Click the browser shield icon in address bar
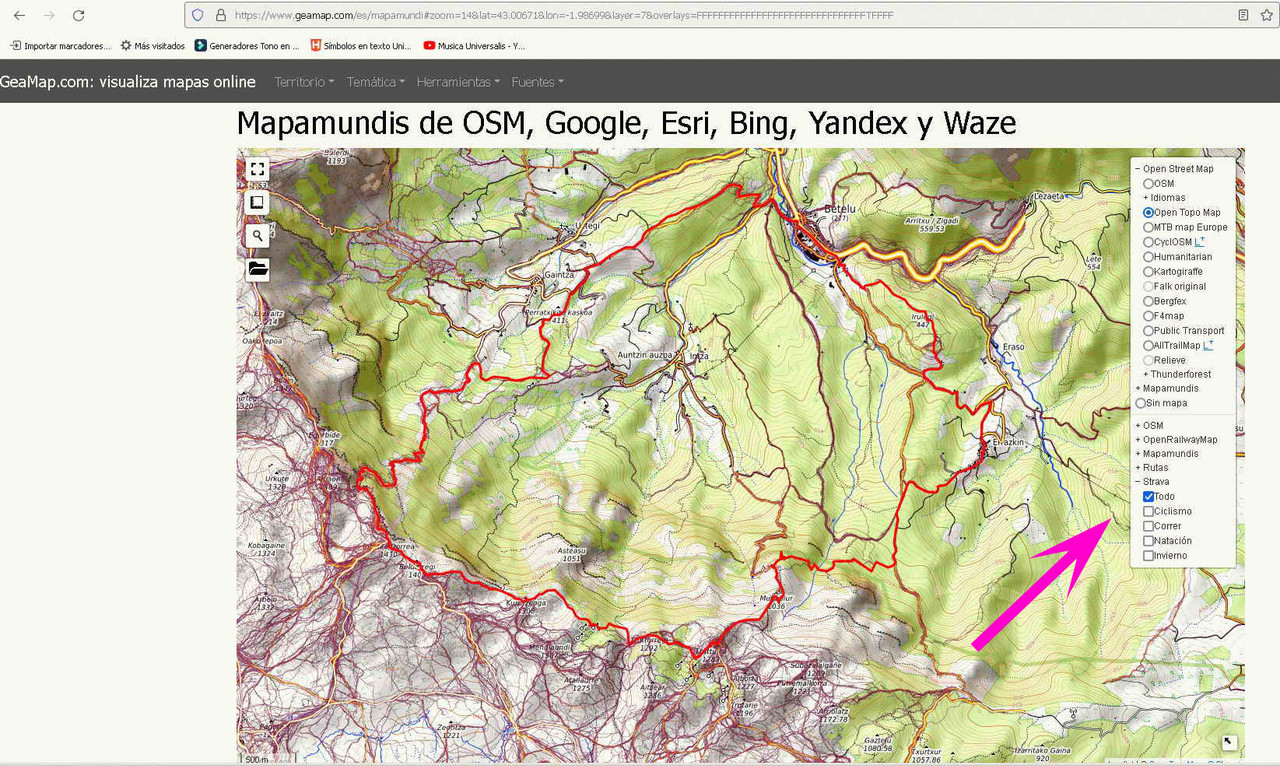The width and height of the screenshot is (1280, 766). (196, 15)
